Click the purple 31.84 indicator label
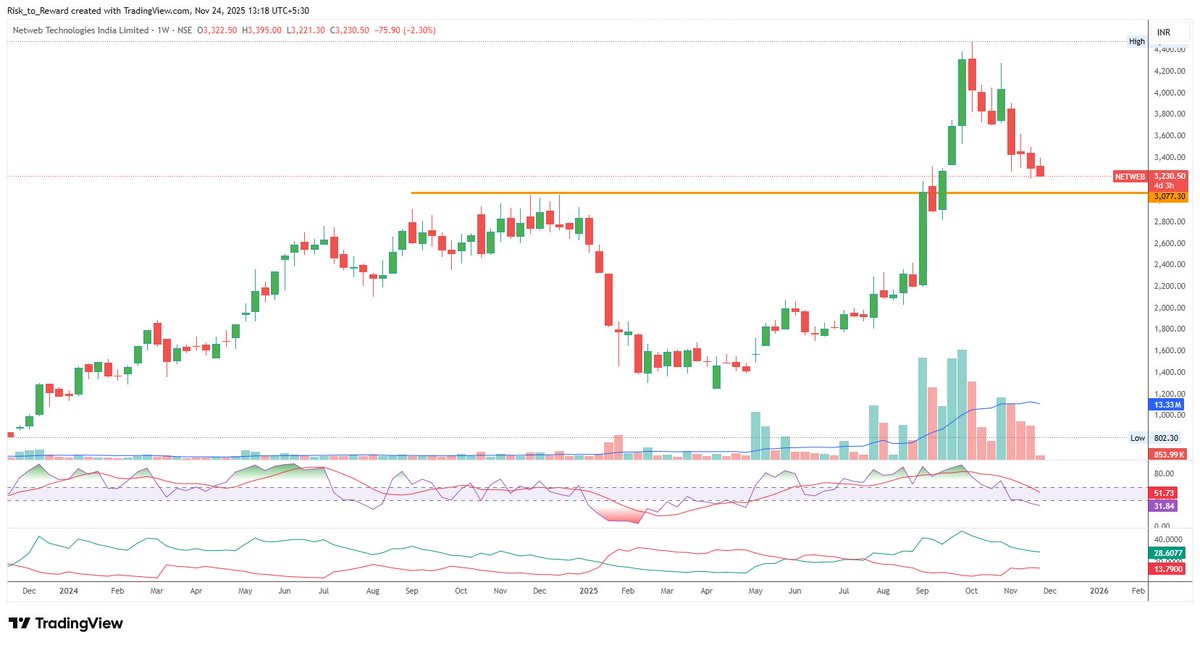The width and height of the screenshot is (1200, 645). click(x=1161, y=507)
